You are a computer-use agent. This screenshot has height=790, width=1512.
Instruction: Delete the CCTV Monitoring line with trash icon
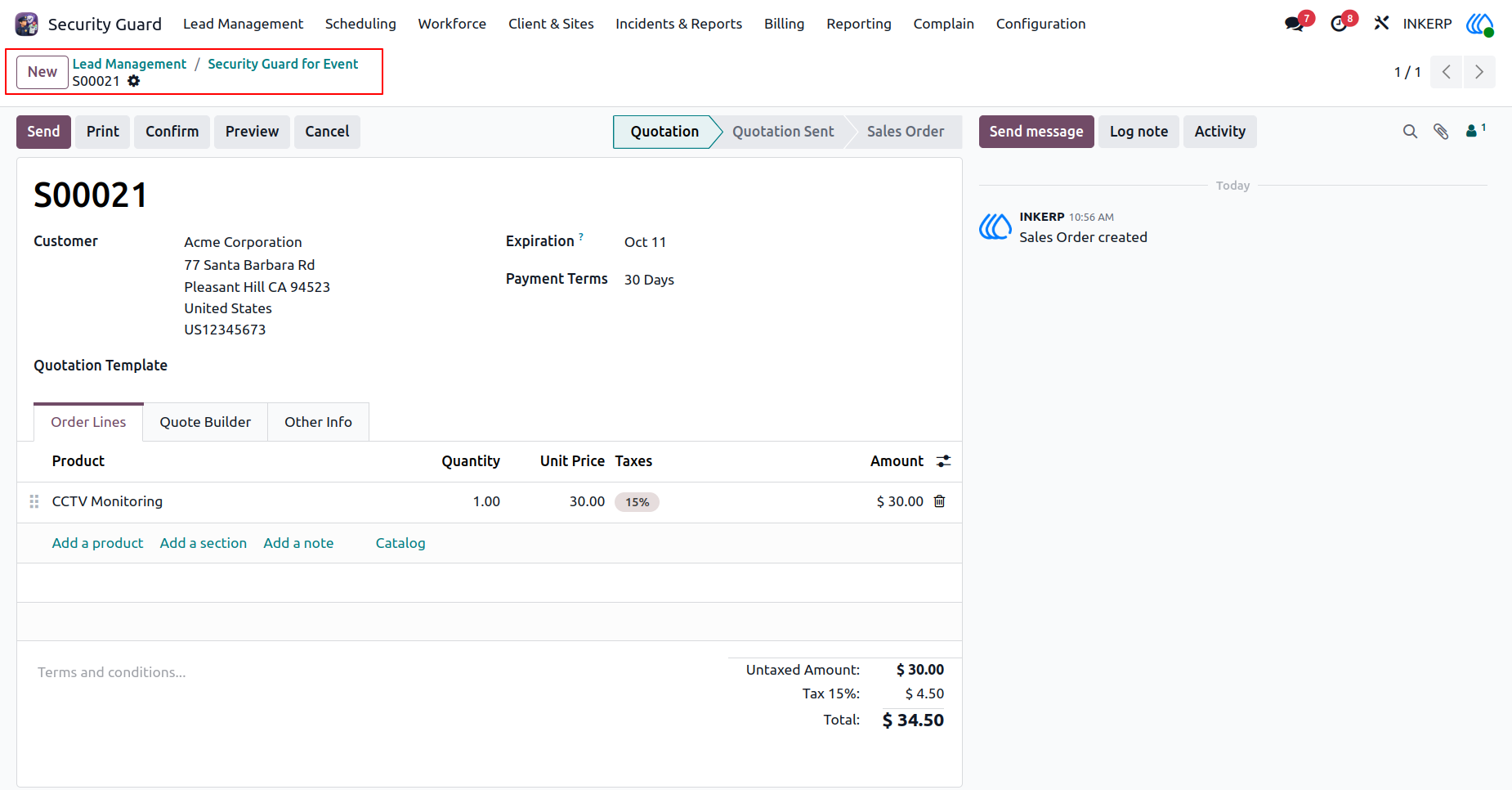[940, 501]
